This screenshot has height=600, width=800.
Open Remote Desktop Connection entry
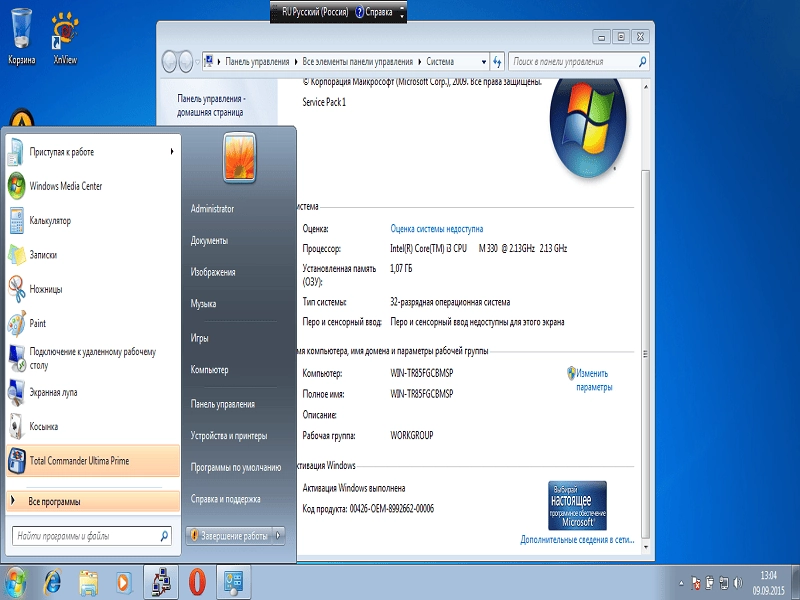tap(93, 358)
